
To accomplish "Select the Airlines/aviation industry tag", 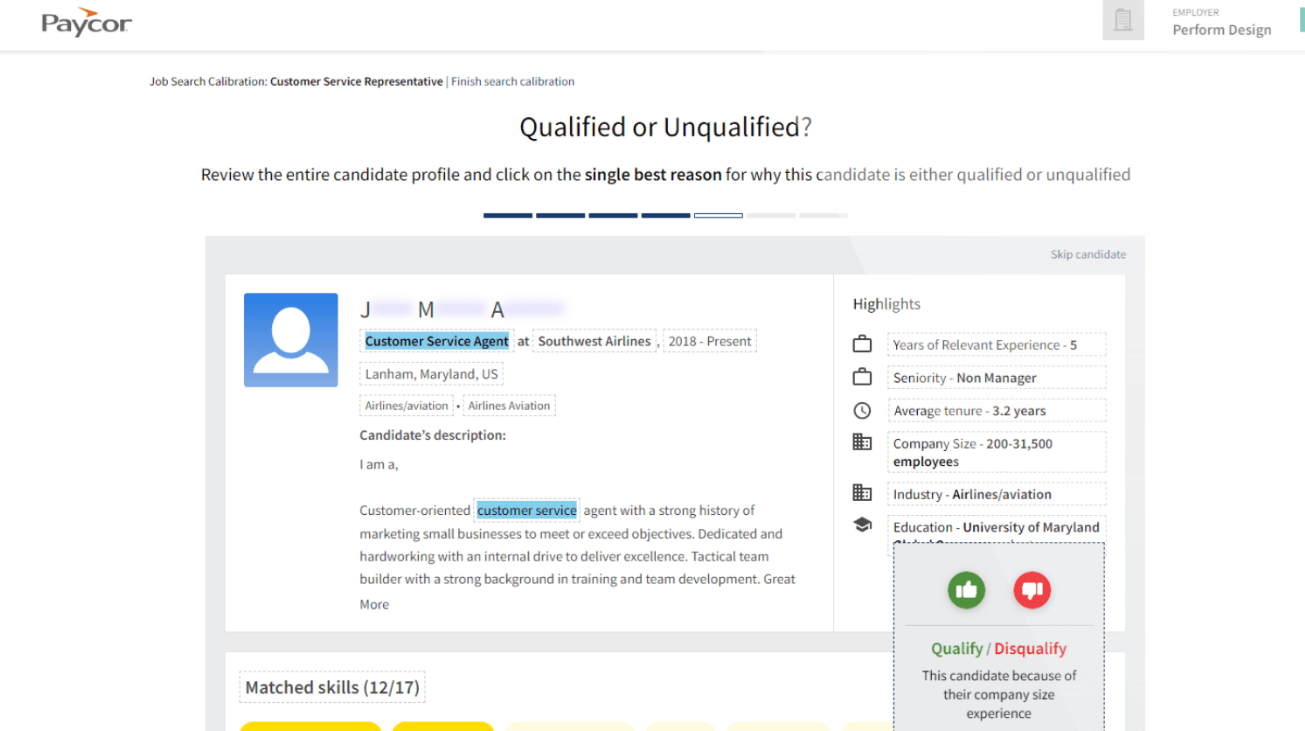I will pos(406,406).
